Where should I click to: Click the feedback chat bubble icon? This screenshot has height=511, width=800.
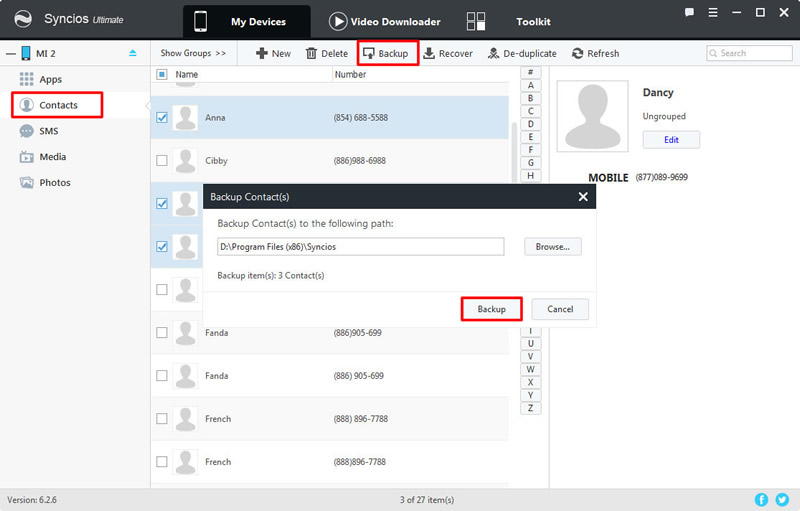click(x=689, y=12)
